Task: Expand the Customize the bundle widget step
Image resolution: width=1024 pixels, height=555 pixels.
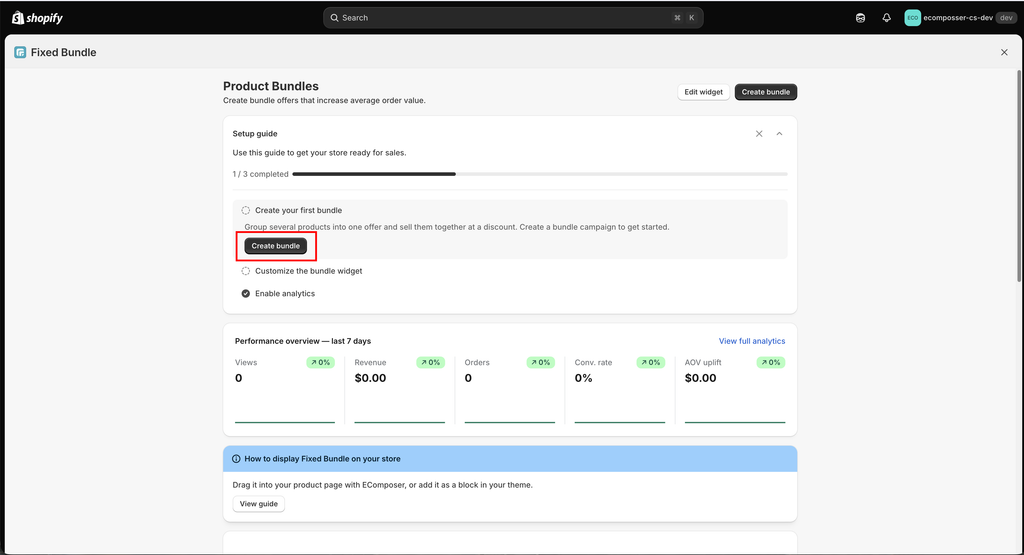Action: tap(308, 271)
